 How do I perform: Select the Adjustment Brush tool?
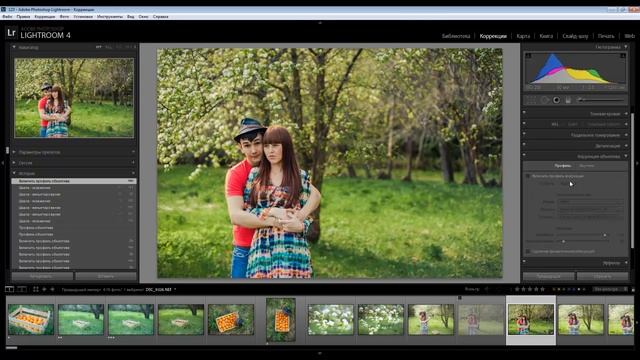point(601,100)
